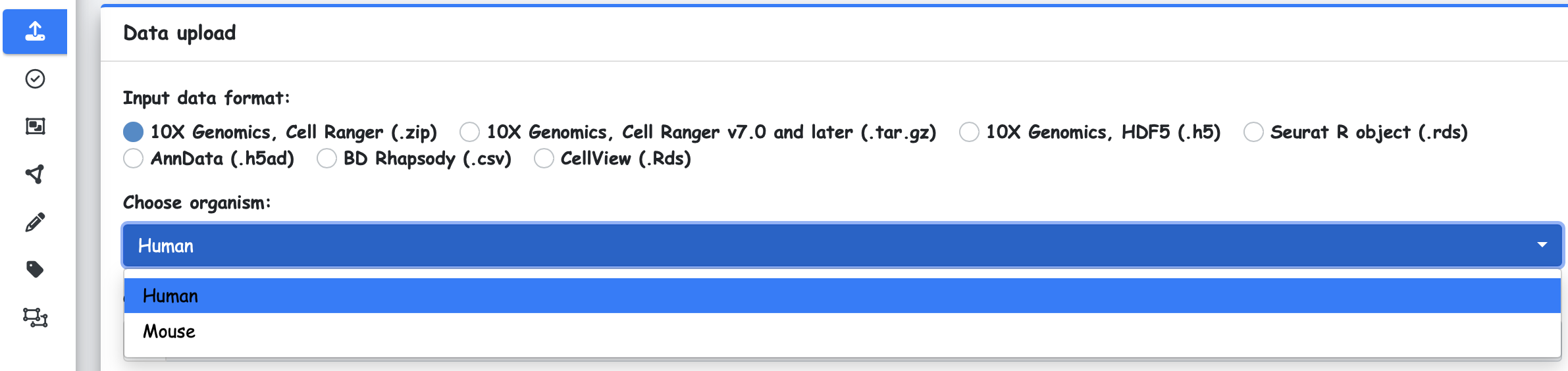Image resolution: width=1568 pixels, height=371 pixels.
Task: Open the tag sidebar icon
Action: 35,270
